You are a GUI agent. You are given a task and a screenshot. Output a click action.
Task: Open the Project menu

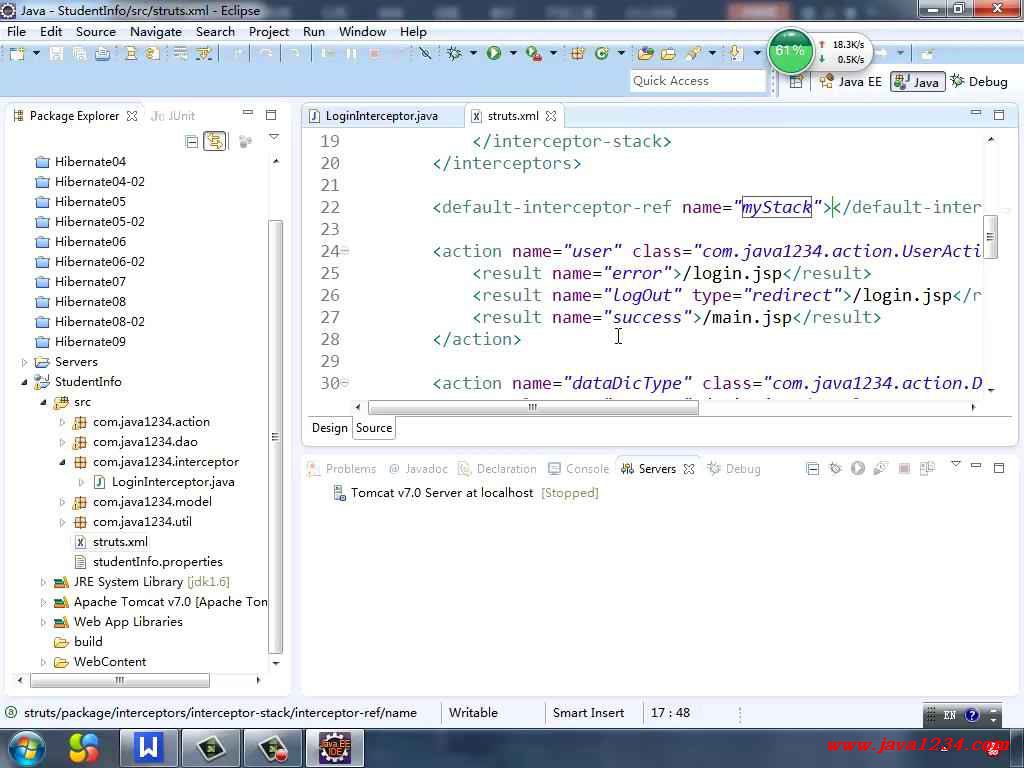click(x=268, y=31)
